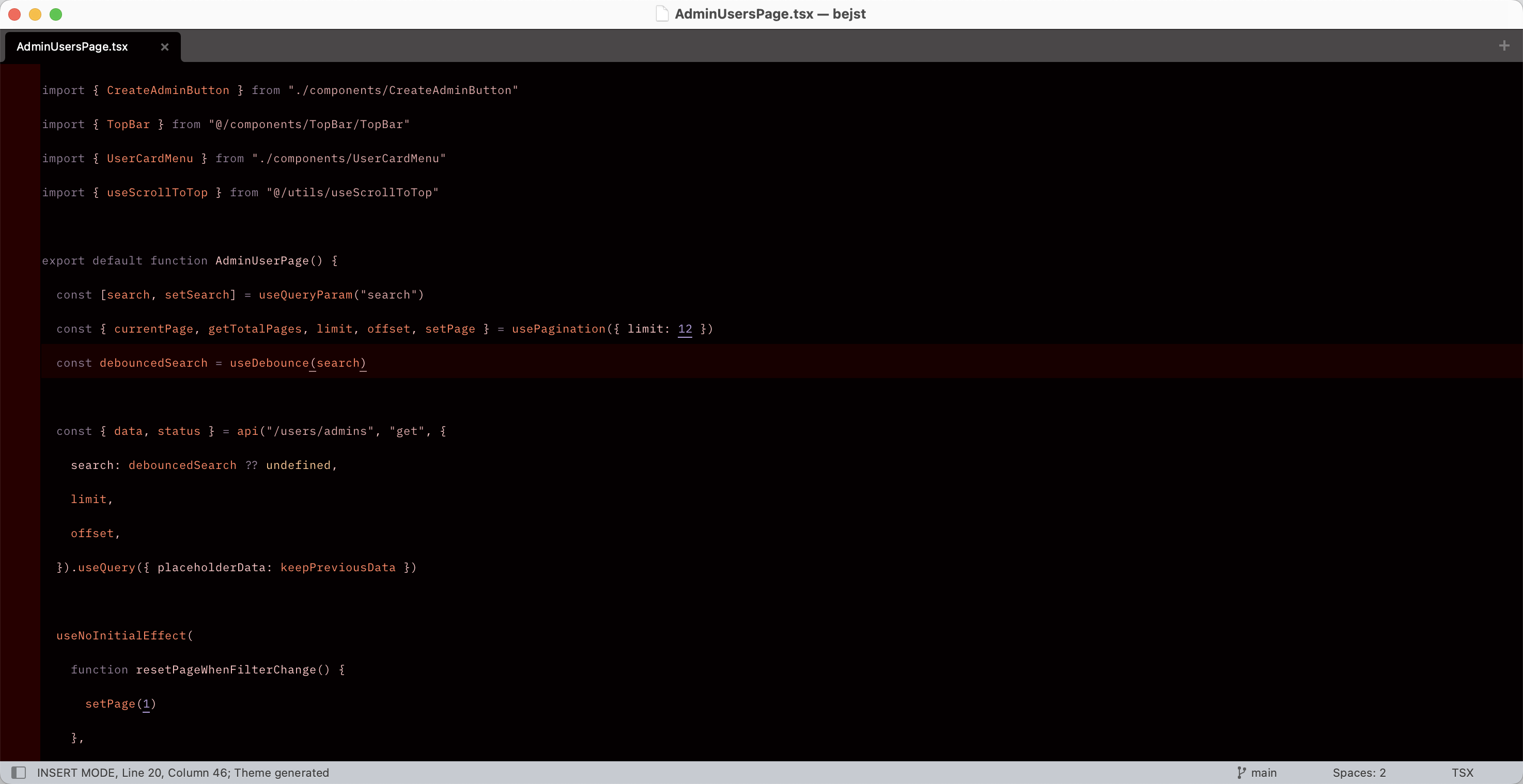Viewport: 1523px width, 784px height.
Task: Click the macOS green zoom button
Action: pyautogui.click(x=56, y=14)
